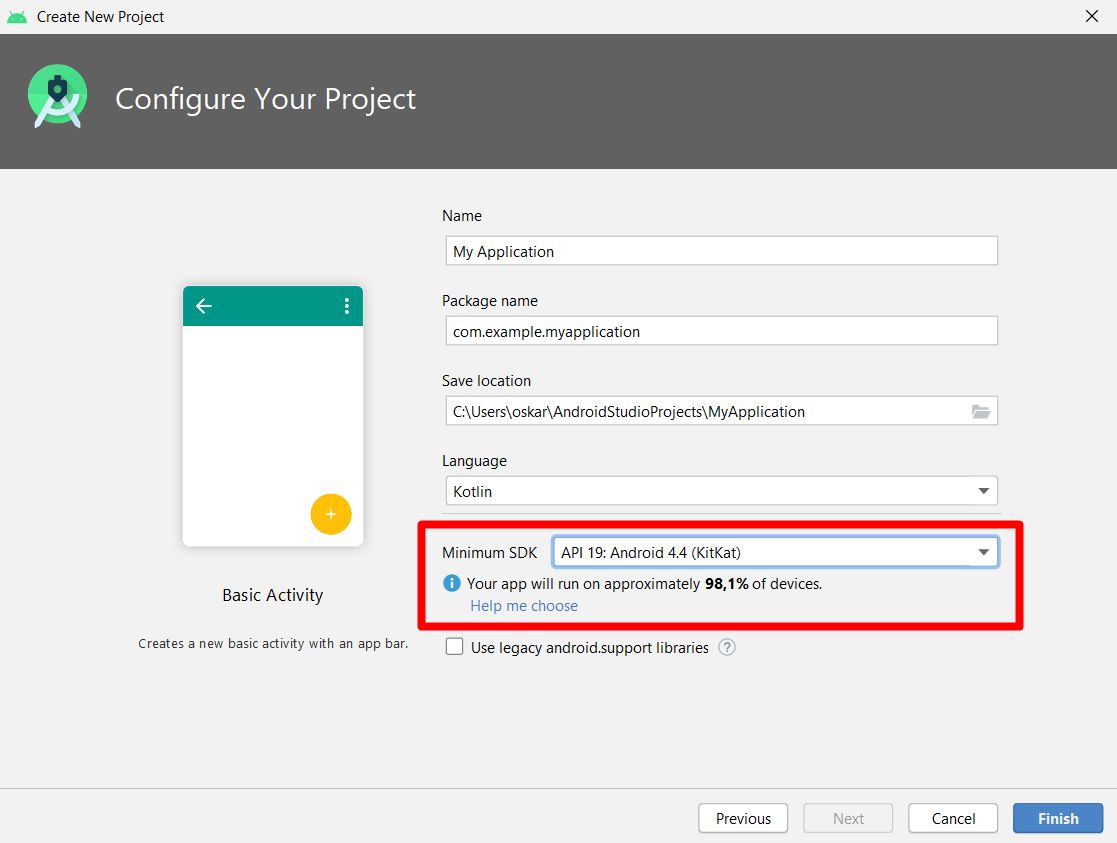This screenshot has height=843, width=1117.
Task: Open the Minimum SDK dropdown
Action: pos(984,552)
